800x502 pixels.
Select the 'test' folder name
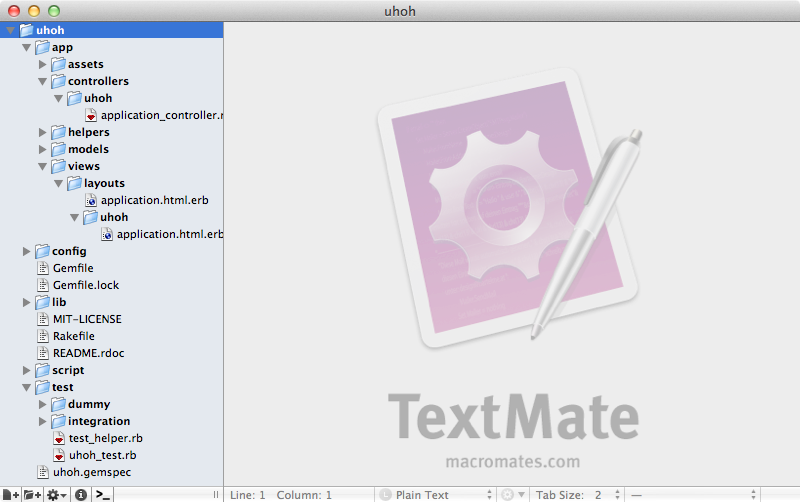(x=63, y=387)
